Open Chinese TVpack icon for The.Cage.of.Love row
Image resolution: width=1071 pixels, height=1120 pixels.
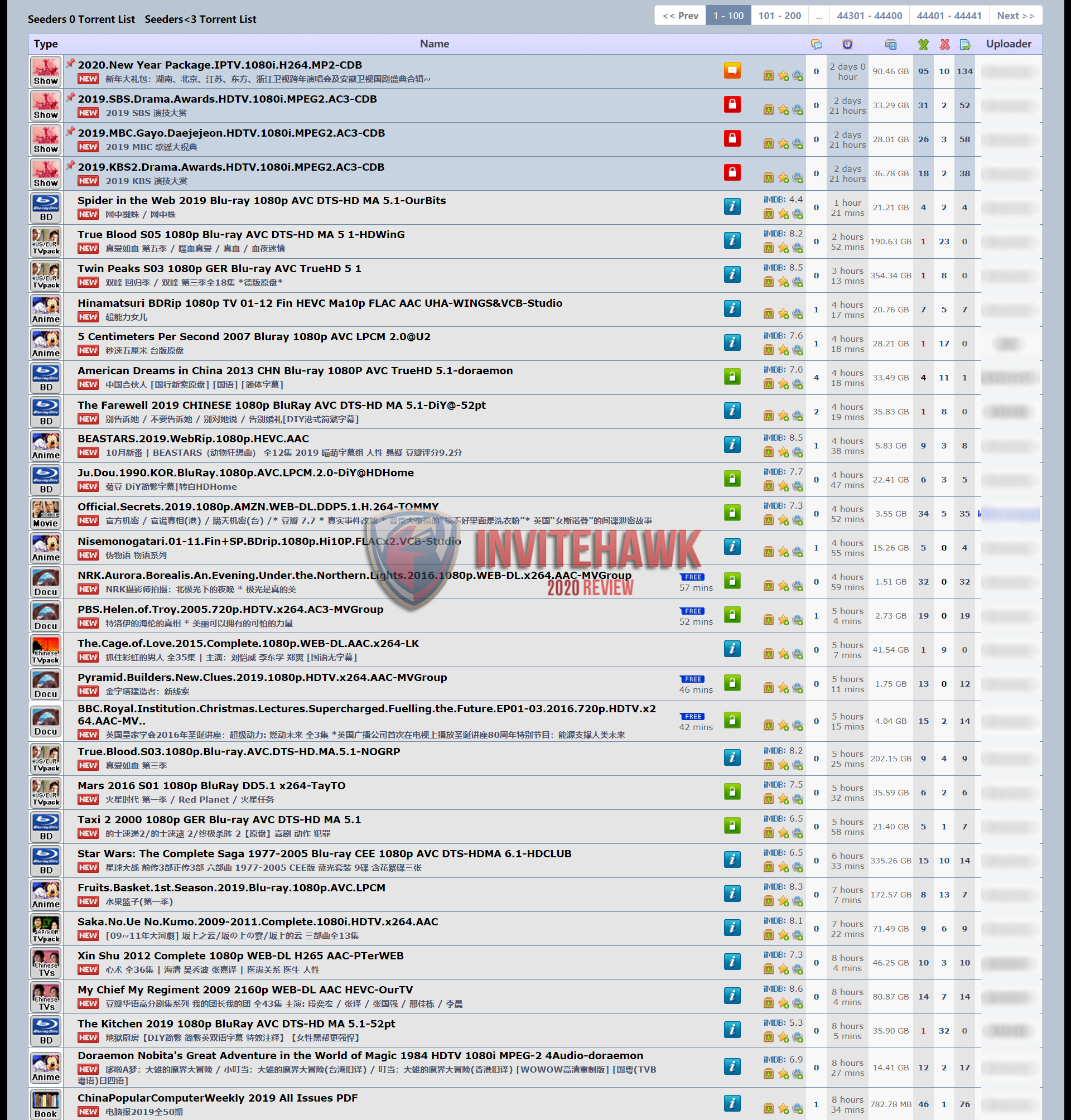(x=46, y=650)
